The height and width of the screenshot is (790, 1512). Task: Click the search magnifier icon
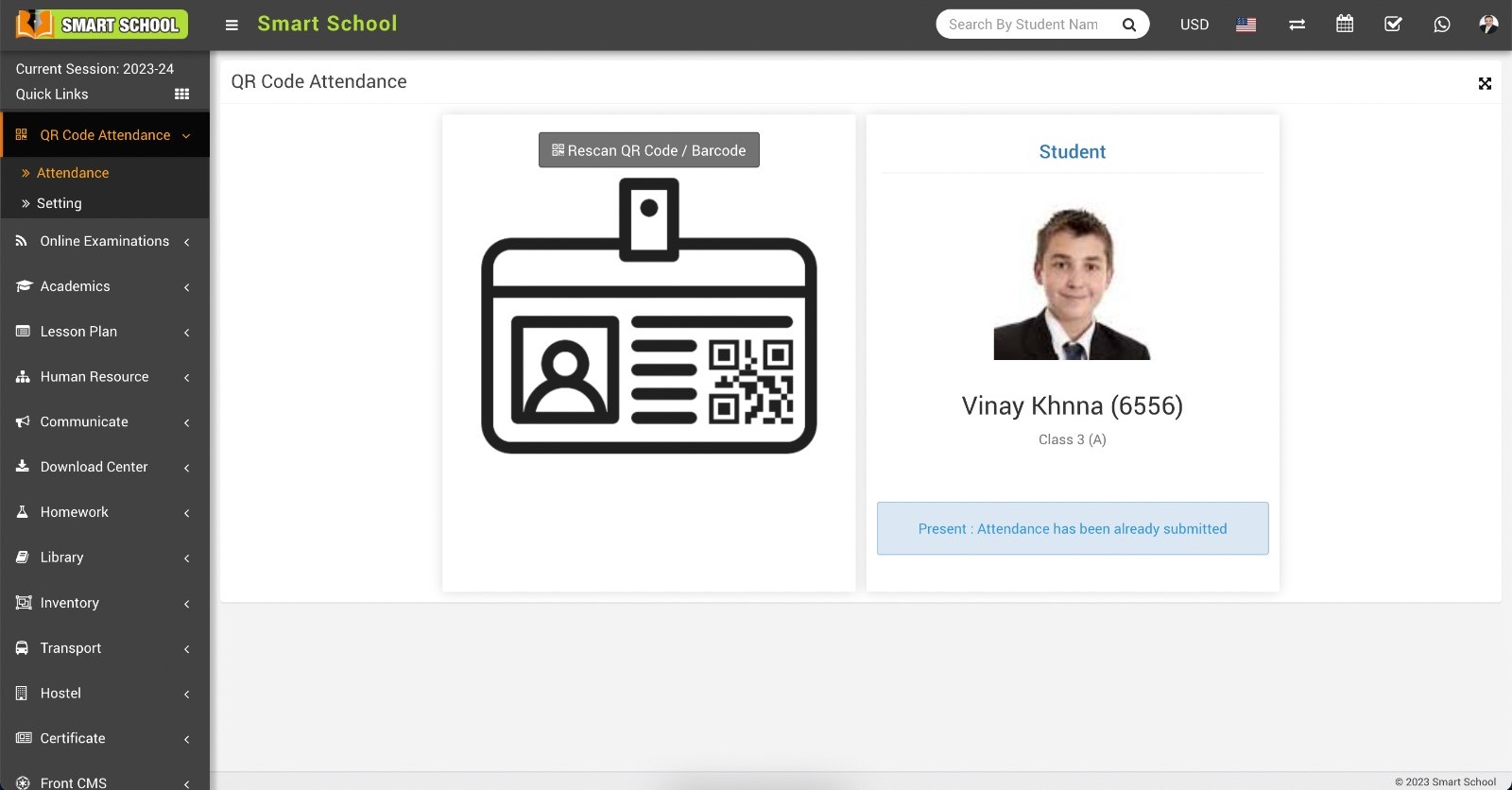click(1128, 25)
